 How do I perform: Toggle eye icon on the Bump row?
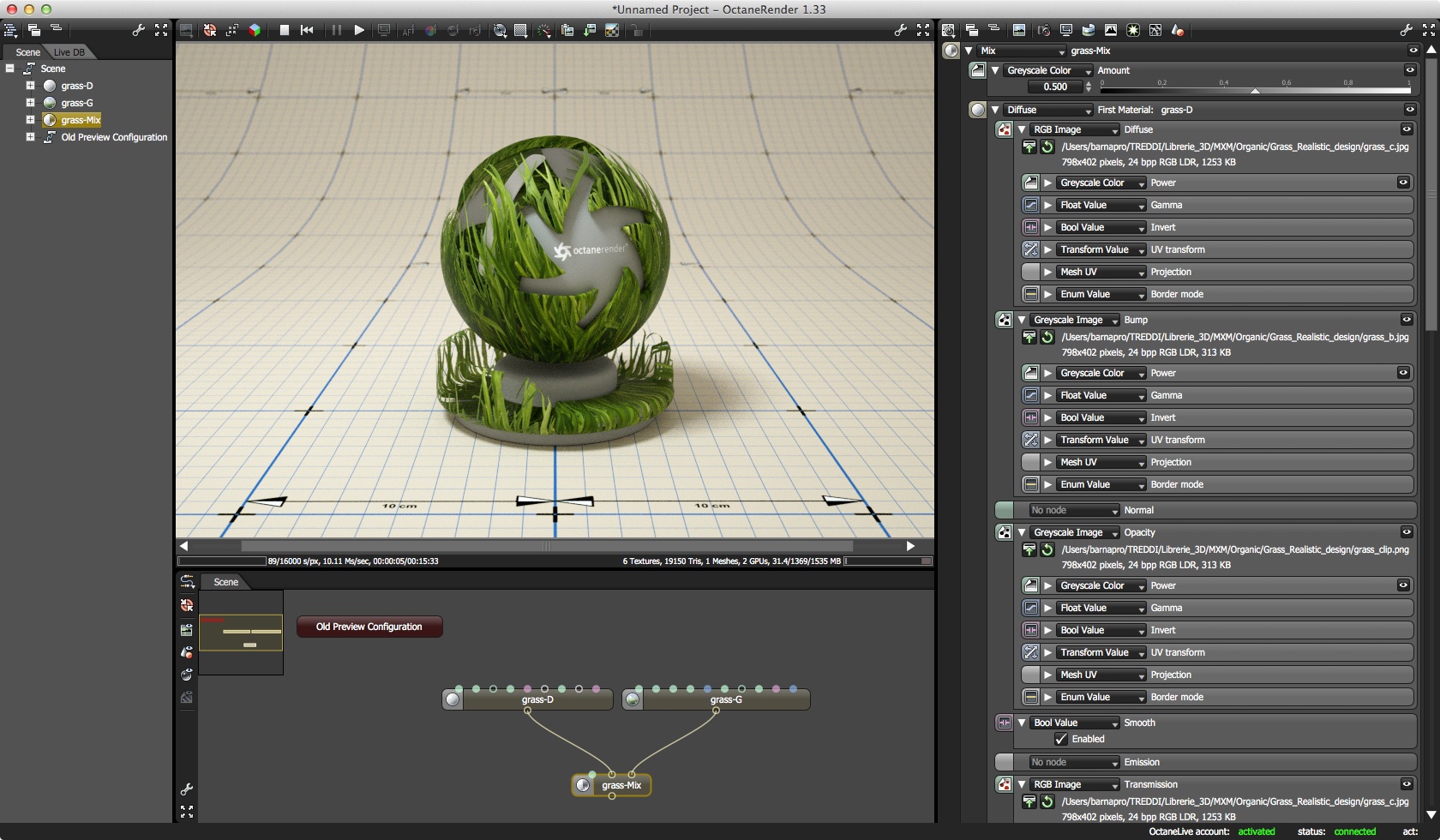point(1407,320)
